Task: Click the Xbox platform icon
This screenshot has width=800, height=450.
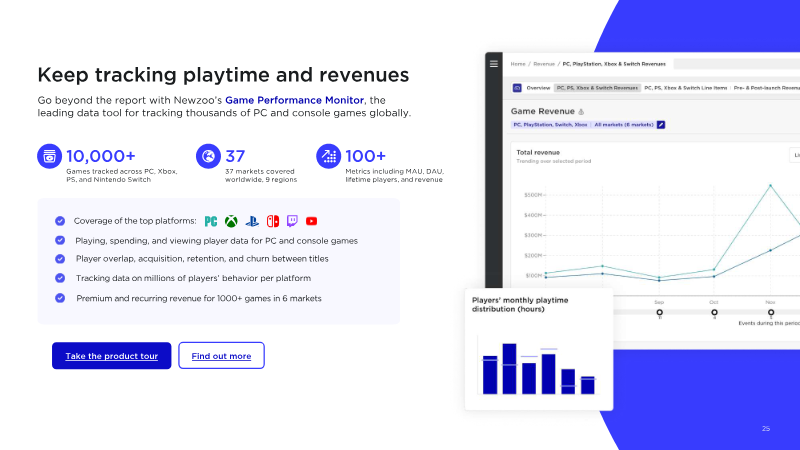Action: point(231,221)
